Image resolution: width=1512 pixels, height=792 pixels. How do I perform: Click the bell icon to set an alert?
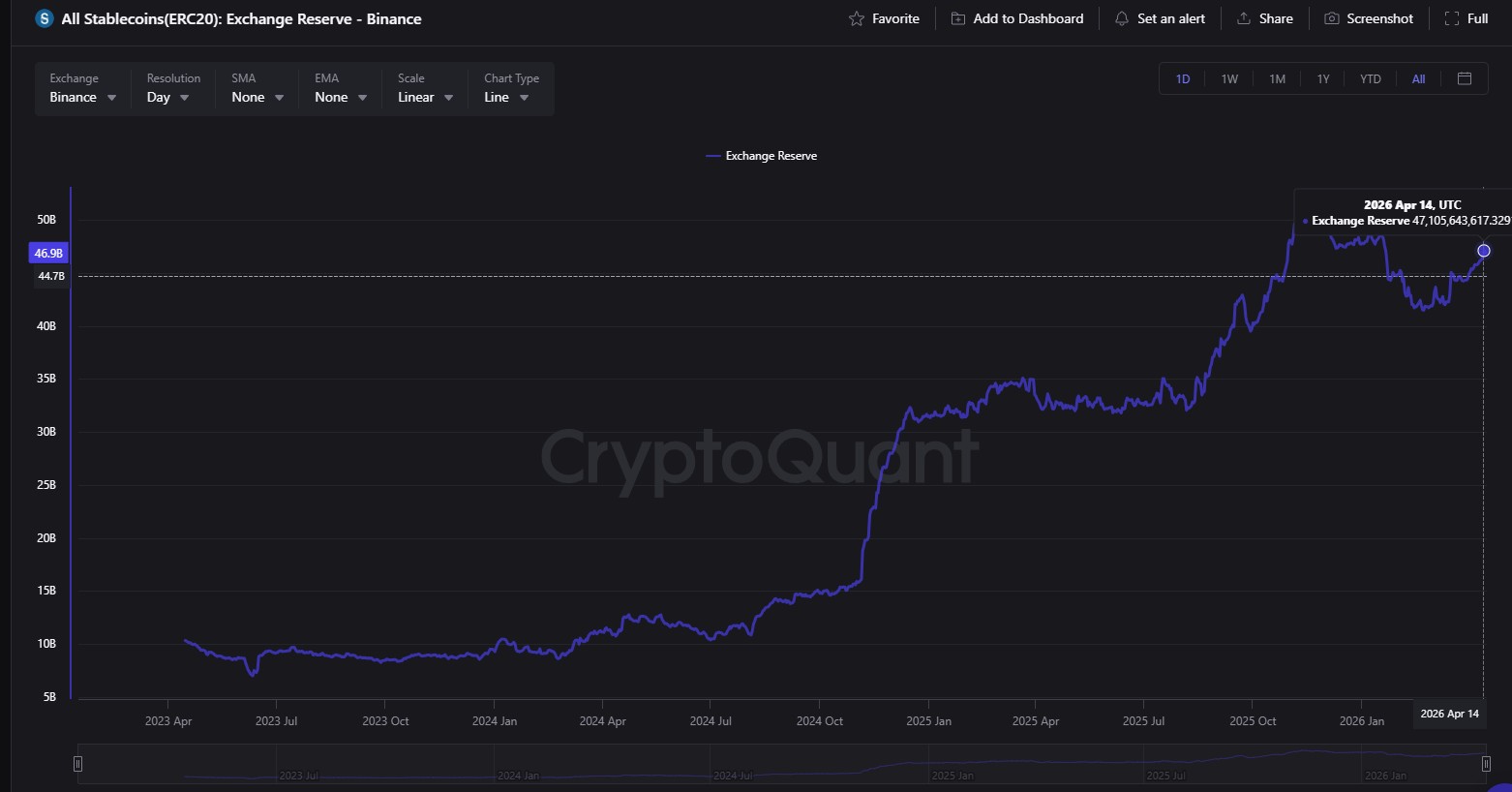pos(1122,17)
